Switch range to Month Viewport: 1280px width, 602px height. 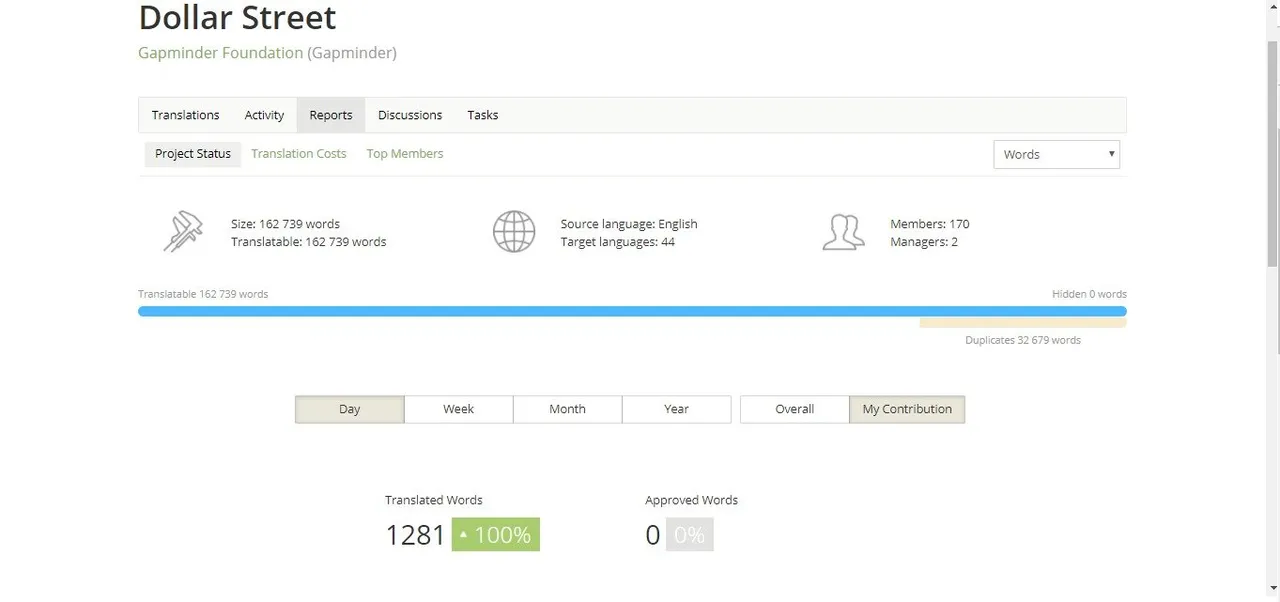(x=568, y=409)
